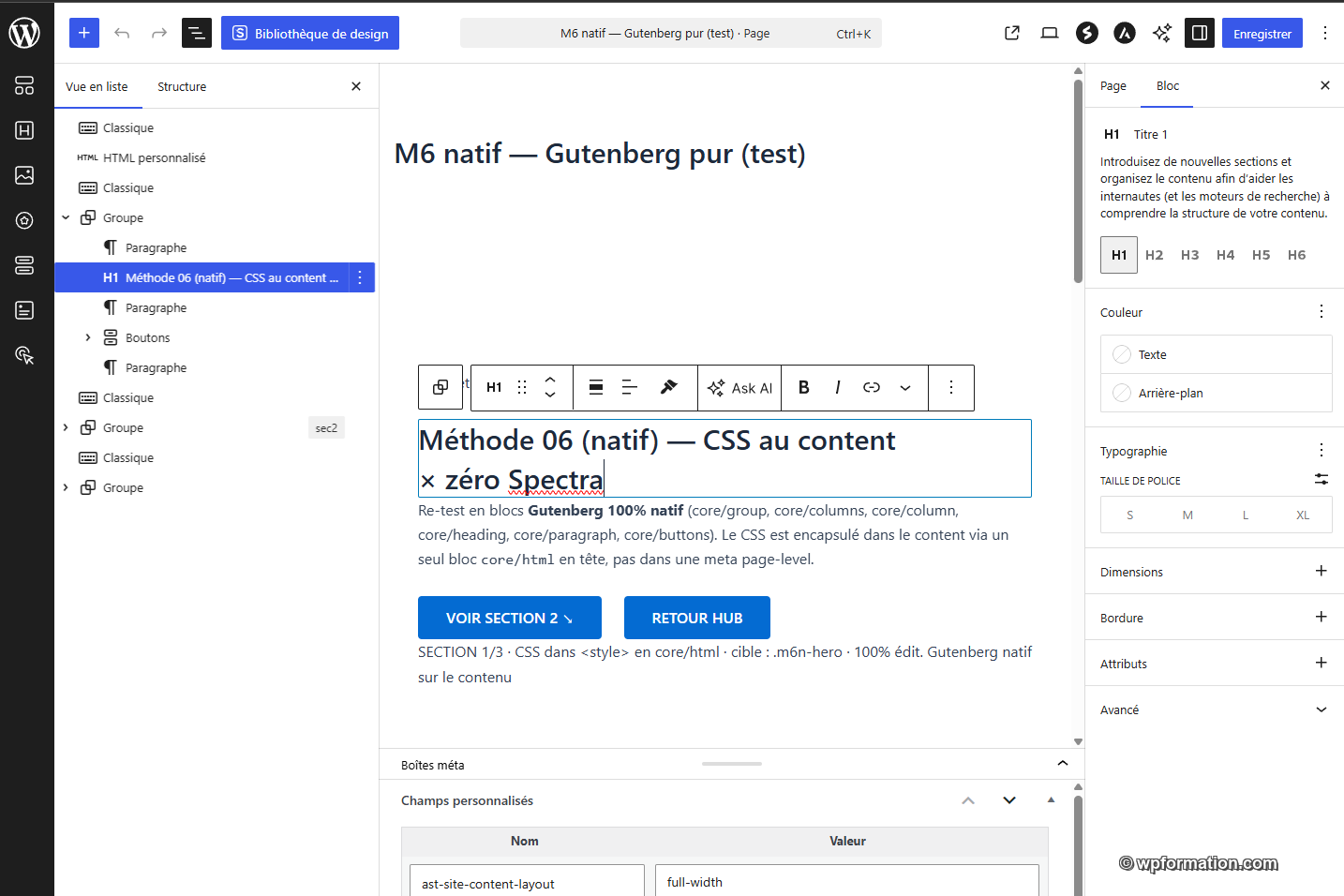Close the settings sidebar
Screen dimensions: 1344x896
(1325, 85)
